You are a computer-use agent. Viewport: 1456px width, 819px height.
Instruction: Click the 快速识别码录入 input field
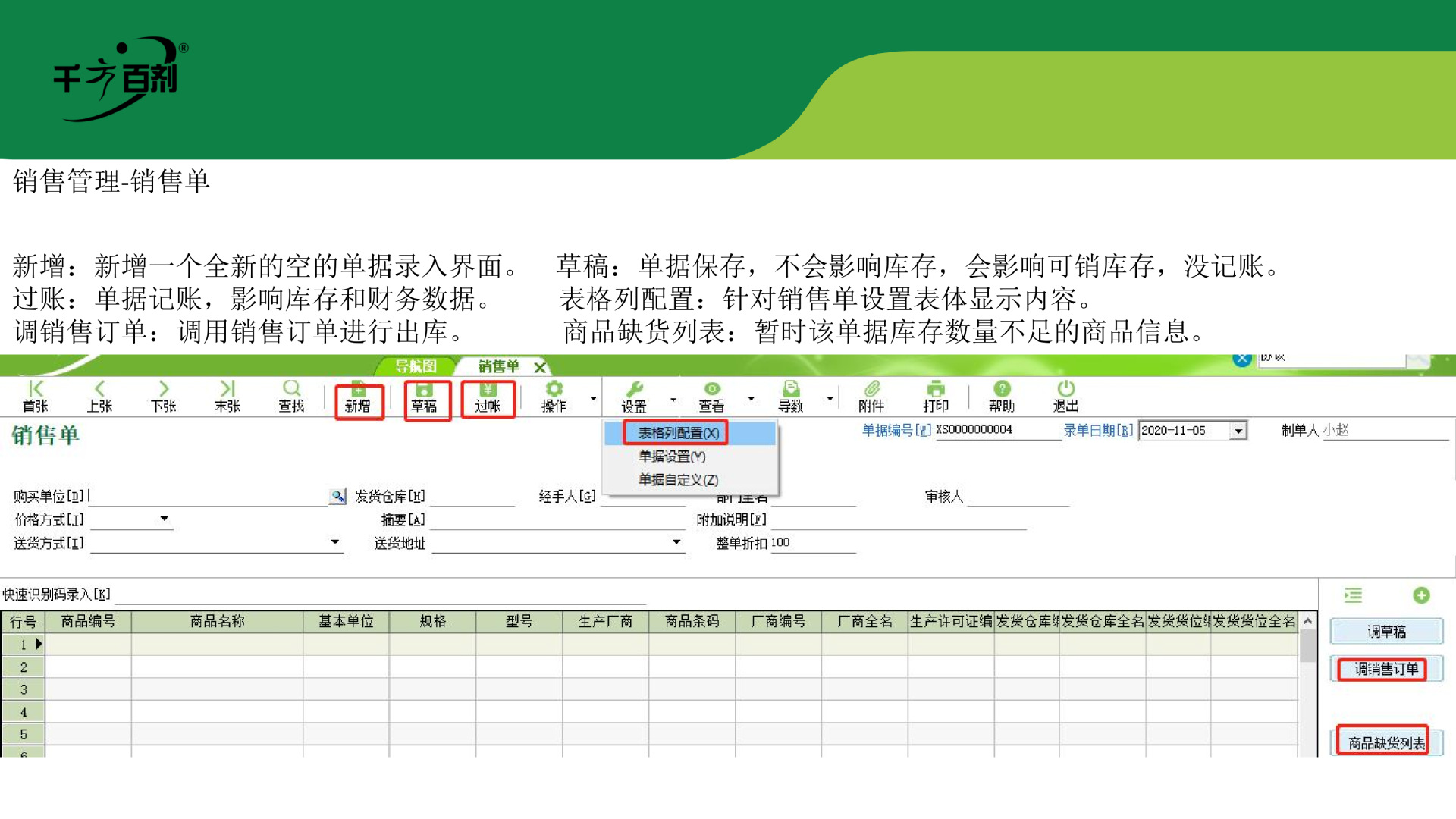(x=379, y=595)
